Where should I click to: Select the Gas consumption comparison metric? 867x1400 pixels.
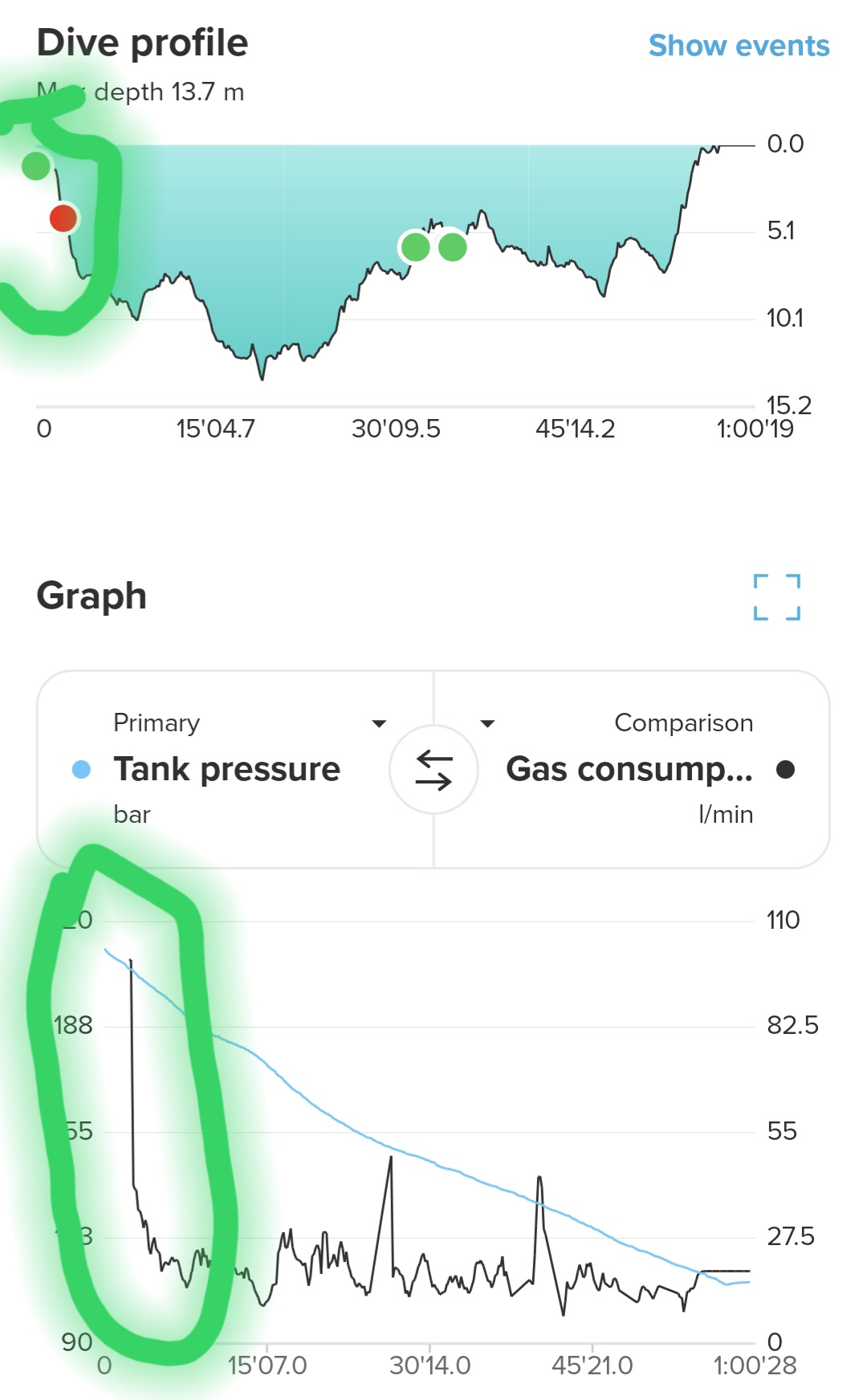[x=629, y=769]
